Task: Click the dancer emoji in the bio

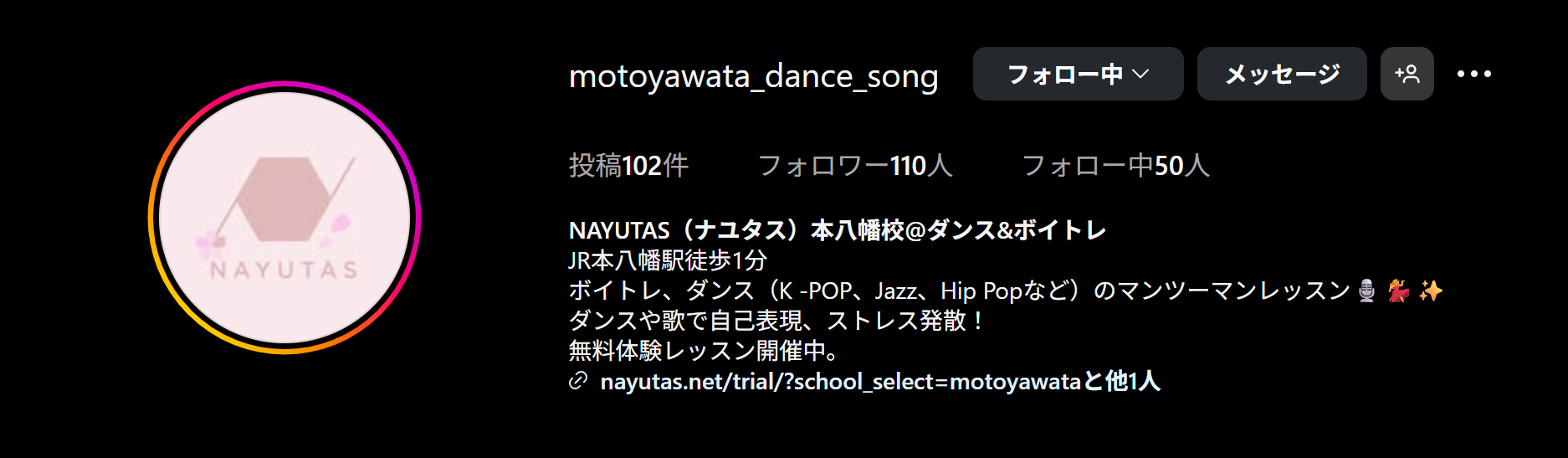Action: tap(1398, 291)
